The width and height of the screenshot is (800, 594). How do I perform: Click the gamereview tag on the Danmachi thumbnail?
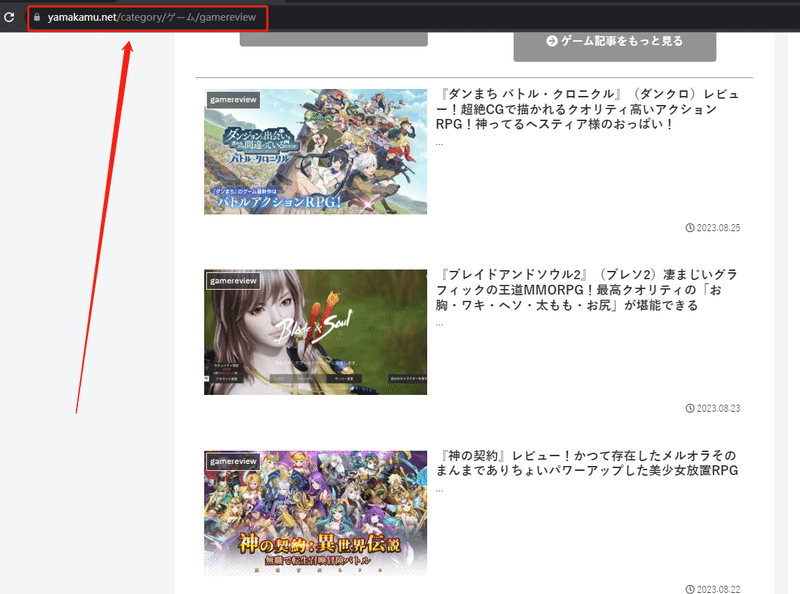coord(233,100)
